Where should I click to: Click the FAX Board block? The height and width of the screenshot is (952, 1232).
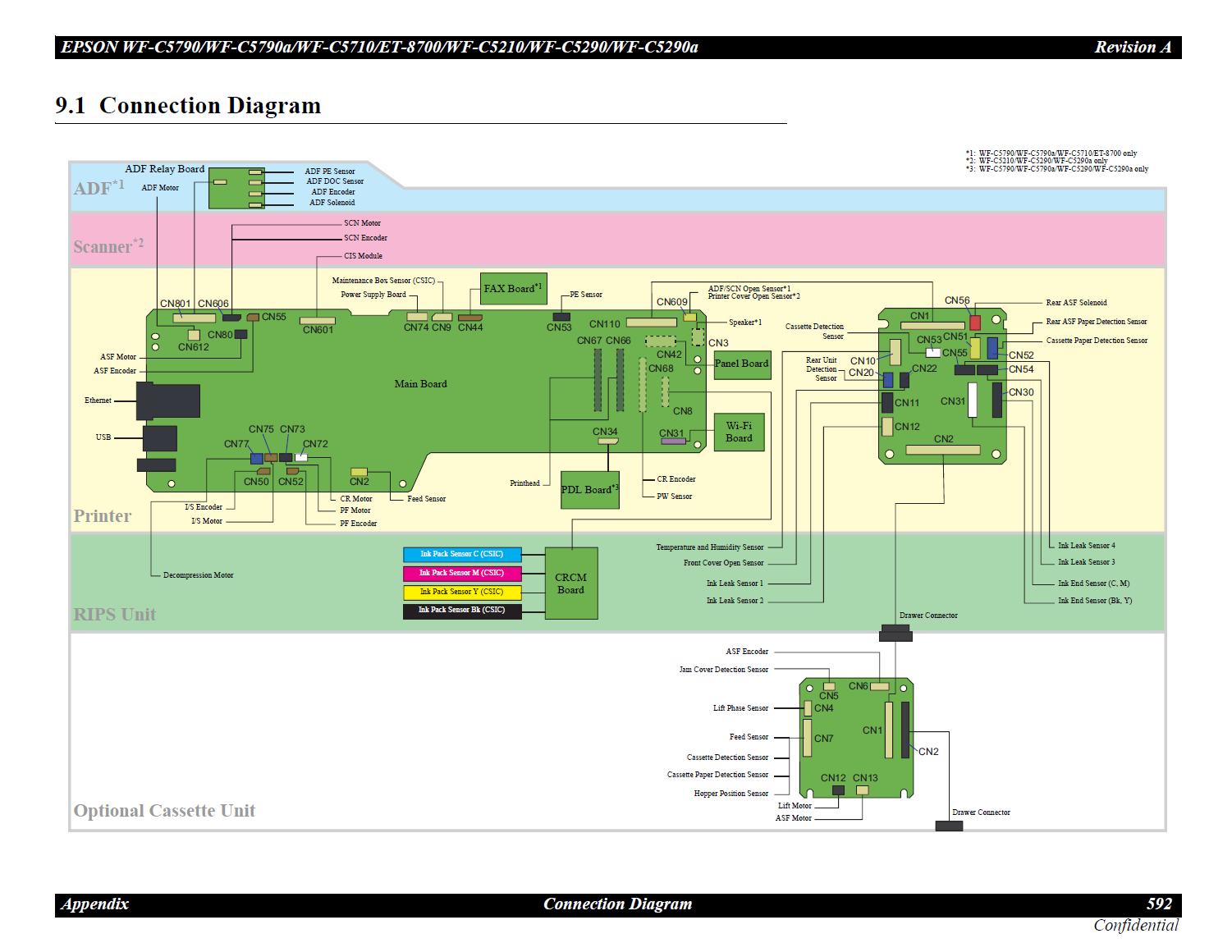513,289
